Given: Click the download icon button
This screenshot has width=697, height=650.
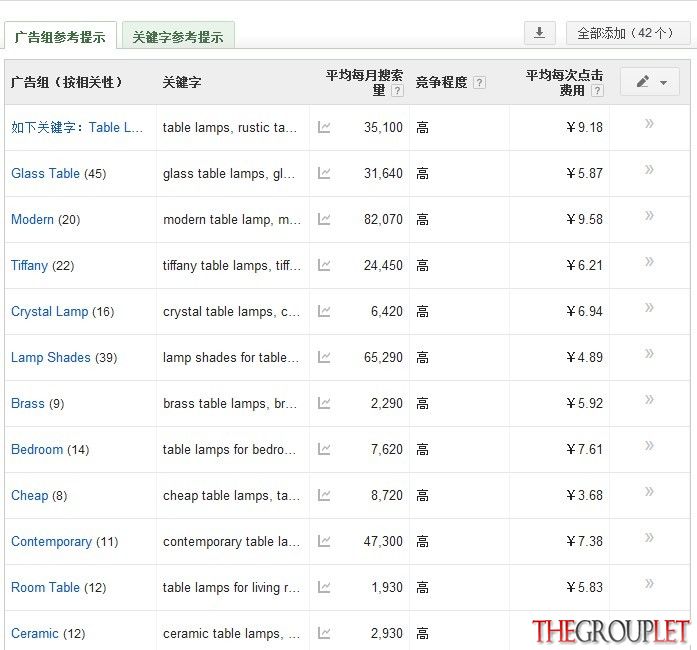Looking at the screenshot, I should pos(540,33).
